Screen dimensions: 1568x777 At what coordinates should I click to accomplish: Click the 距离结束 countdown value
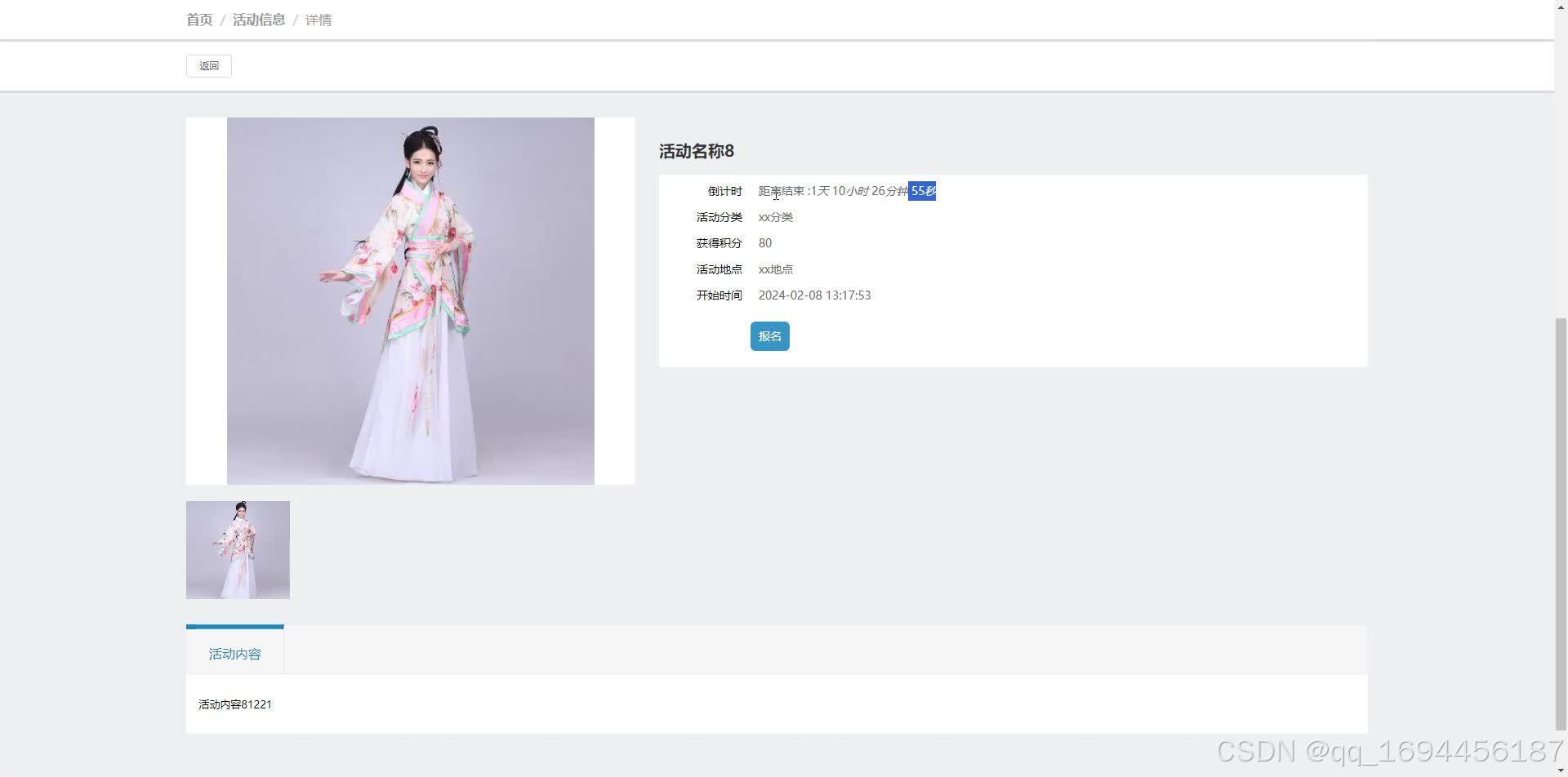coord(847,191)
